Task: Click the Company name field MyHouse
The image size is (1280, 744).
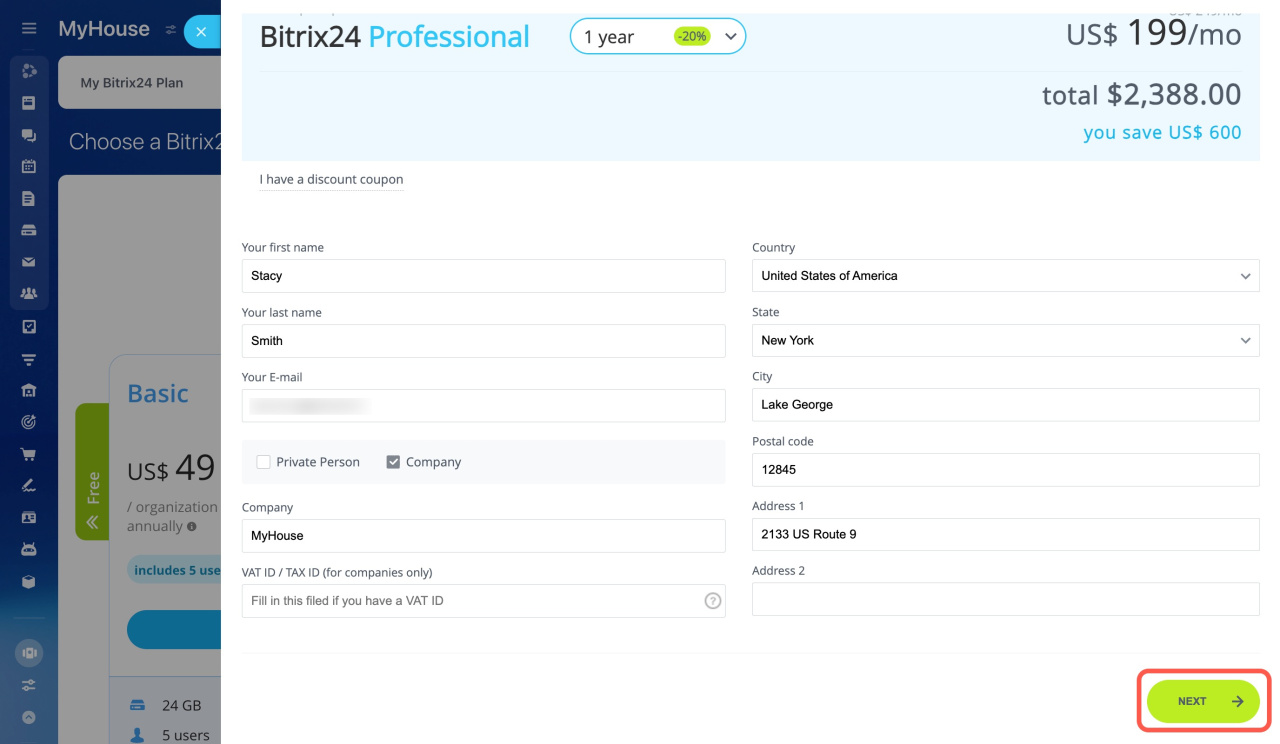Action: 483,536
